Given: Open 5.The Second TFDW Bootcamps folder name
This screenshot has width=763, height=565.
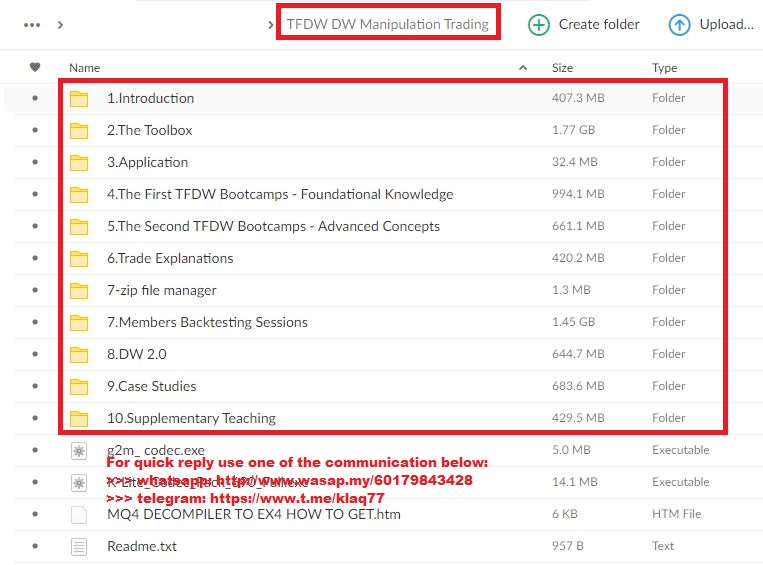Looking at the screenshot, I should [x=273, y=226].
